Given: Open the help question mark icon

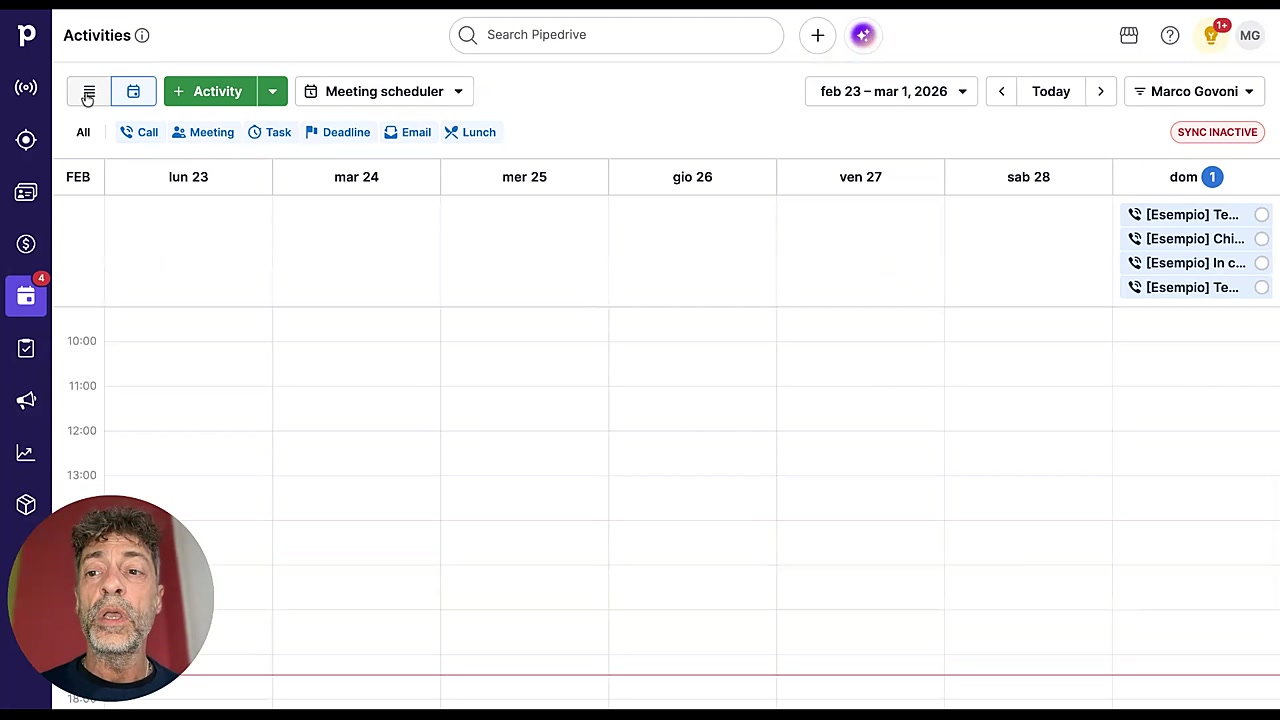Looking at the screenshot, I should click(x=1170, y=35).
